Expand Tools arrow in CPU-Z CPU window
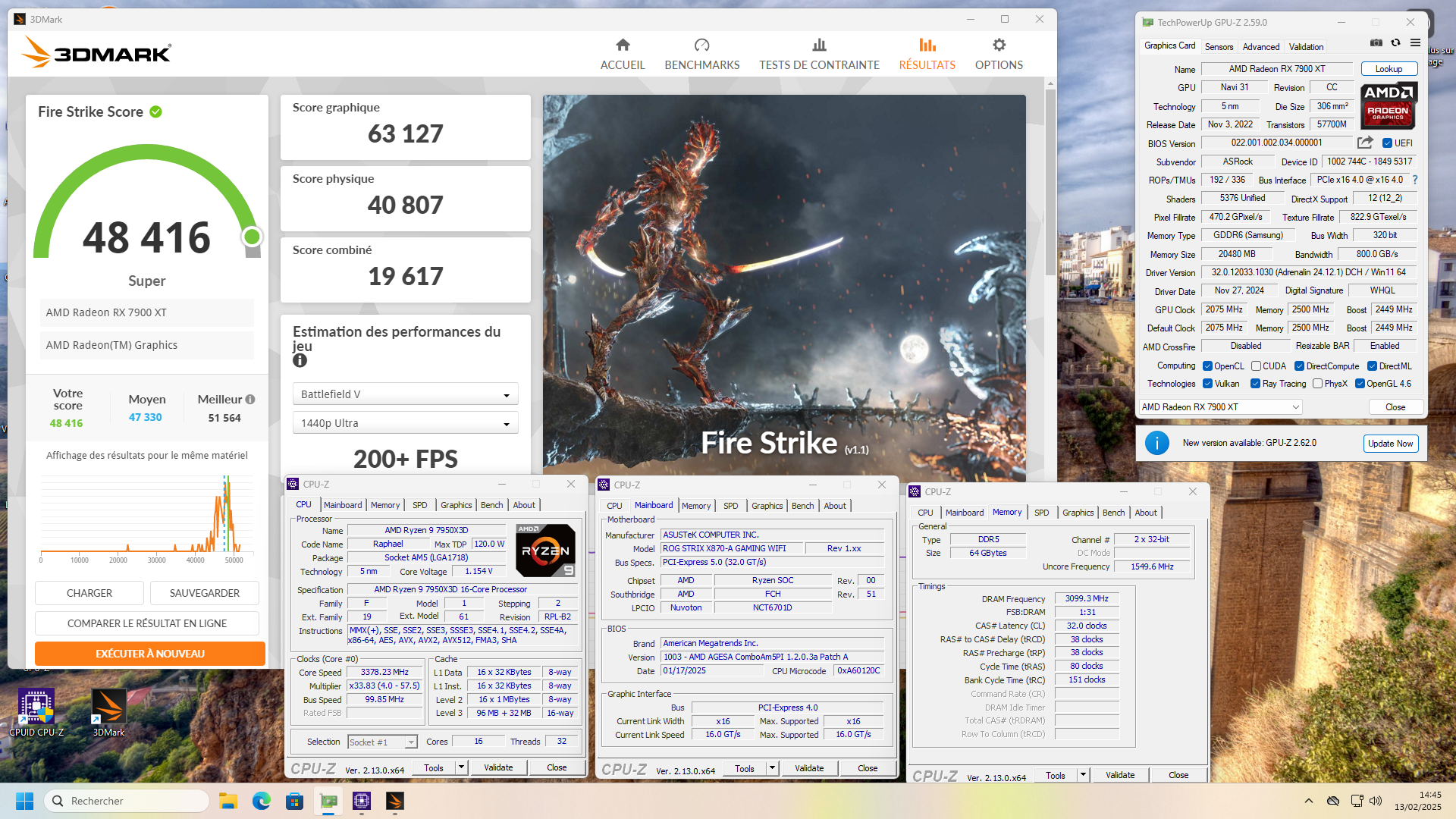This screenshot has width=1456, height=819. pos(460,767)
